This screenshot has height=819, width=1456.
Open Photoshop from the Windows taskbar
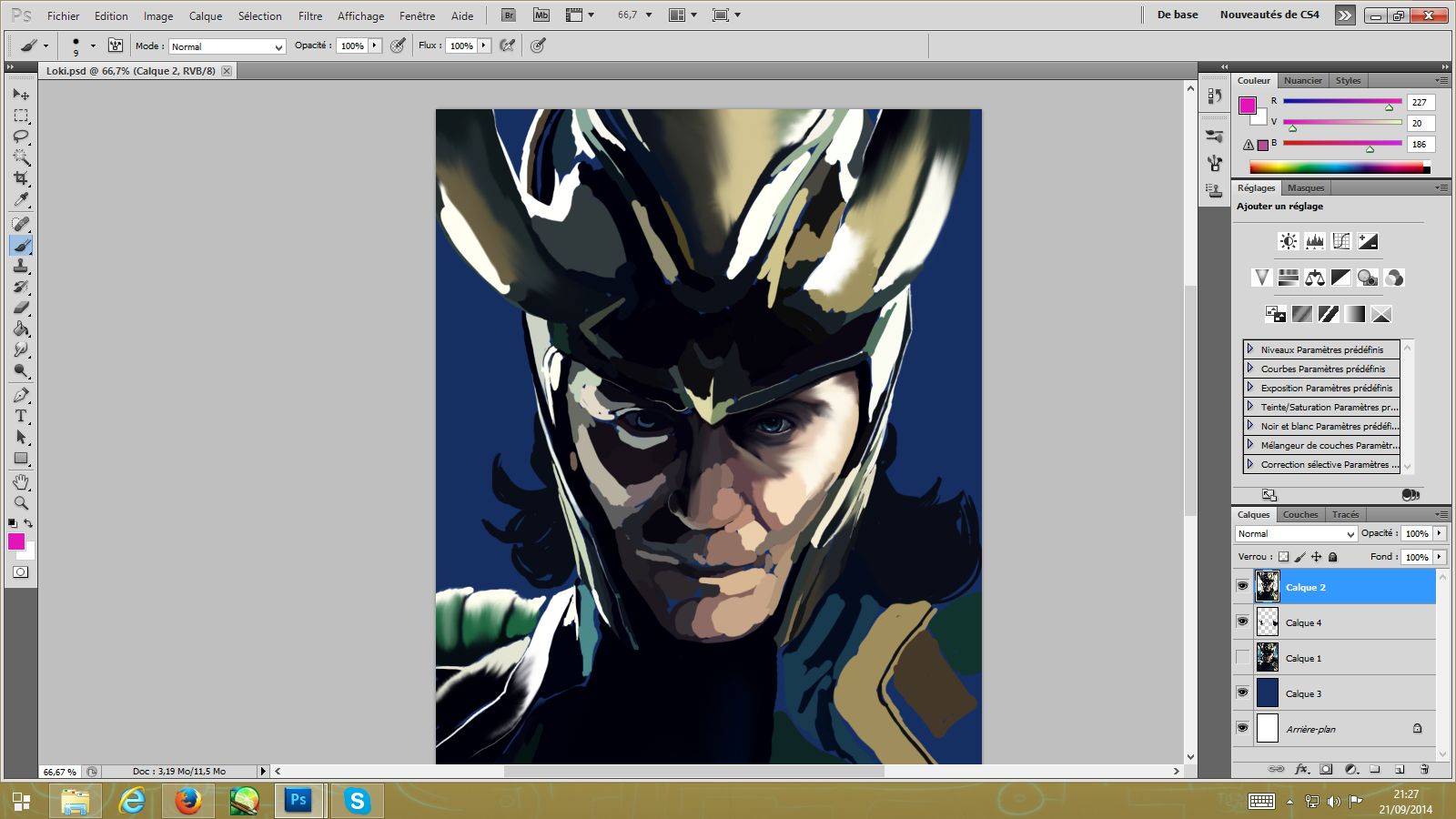pos(298,801)
